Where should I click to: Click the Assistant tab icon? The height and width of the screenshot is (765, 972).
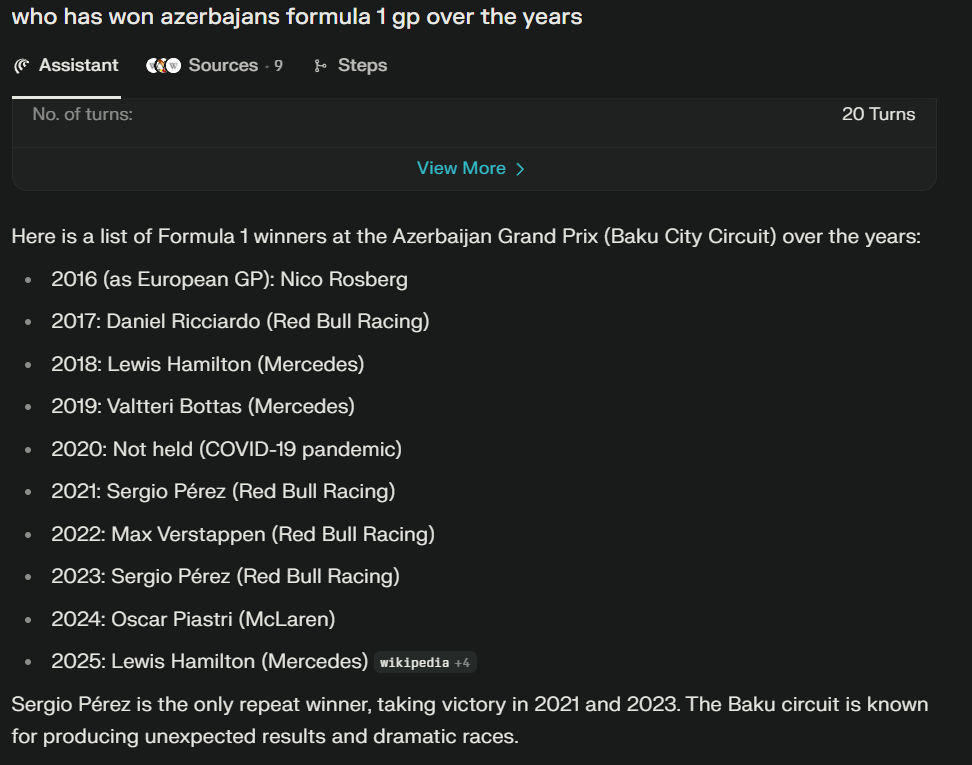[22, 66]
